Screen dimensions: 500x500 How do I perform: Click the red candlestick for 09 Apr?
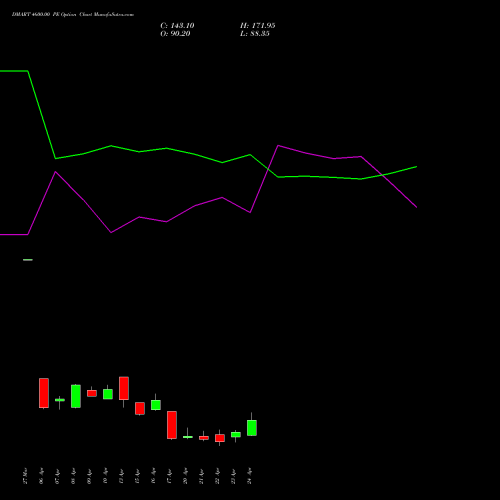point(92,393)
